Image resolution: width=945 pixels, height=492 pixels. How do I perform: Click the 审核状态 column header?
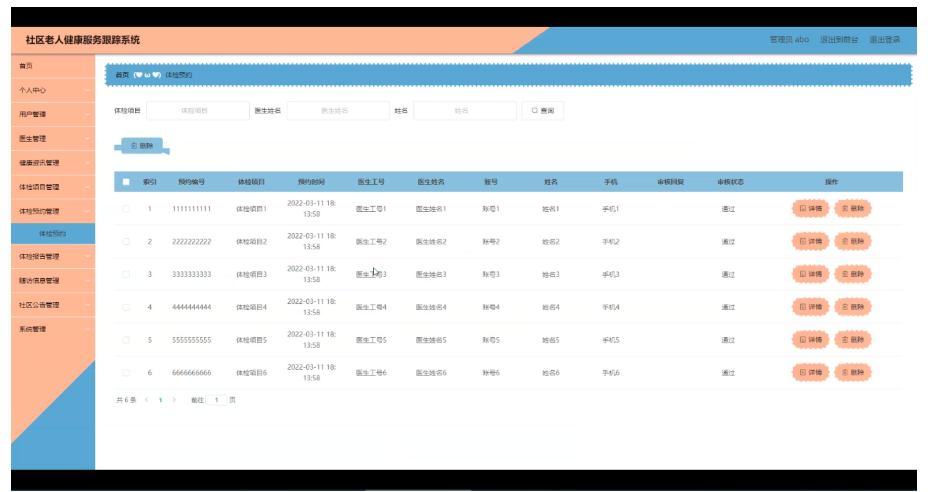pyautogui.click(x=730, y=181)
